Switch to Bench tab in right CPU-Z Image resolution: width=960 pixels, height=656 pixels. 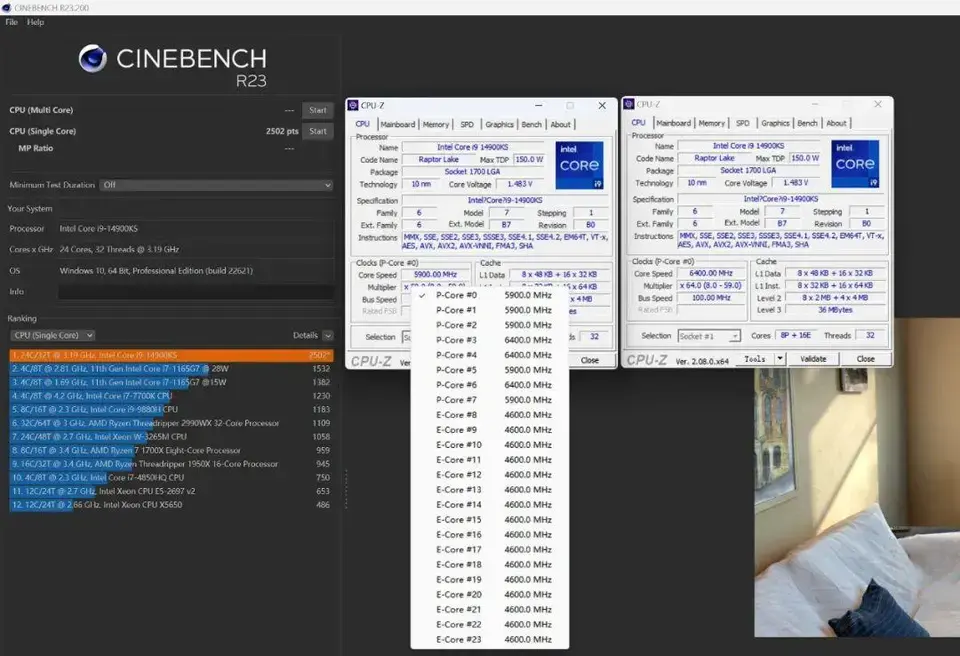click(x=807, y=123)
